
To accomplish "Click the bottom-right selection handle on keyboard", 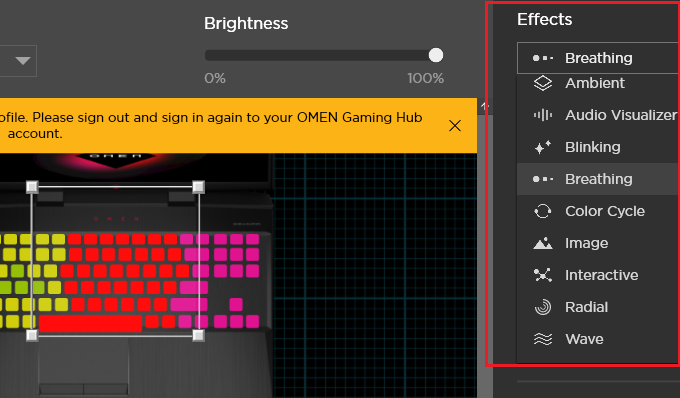I will 198,335.
